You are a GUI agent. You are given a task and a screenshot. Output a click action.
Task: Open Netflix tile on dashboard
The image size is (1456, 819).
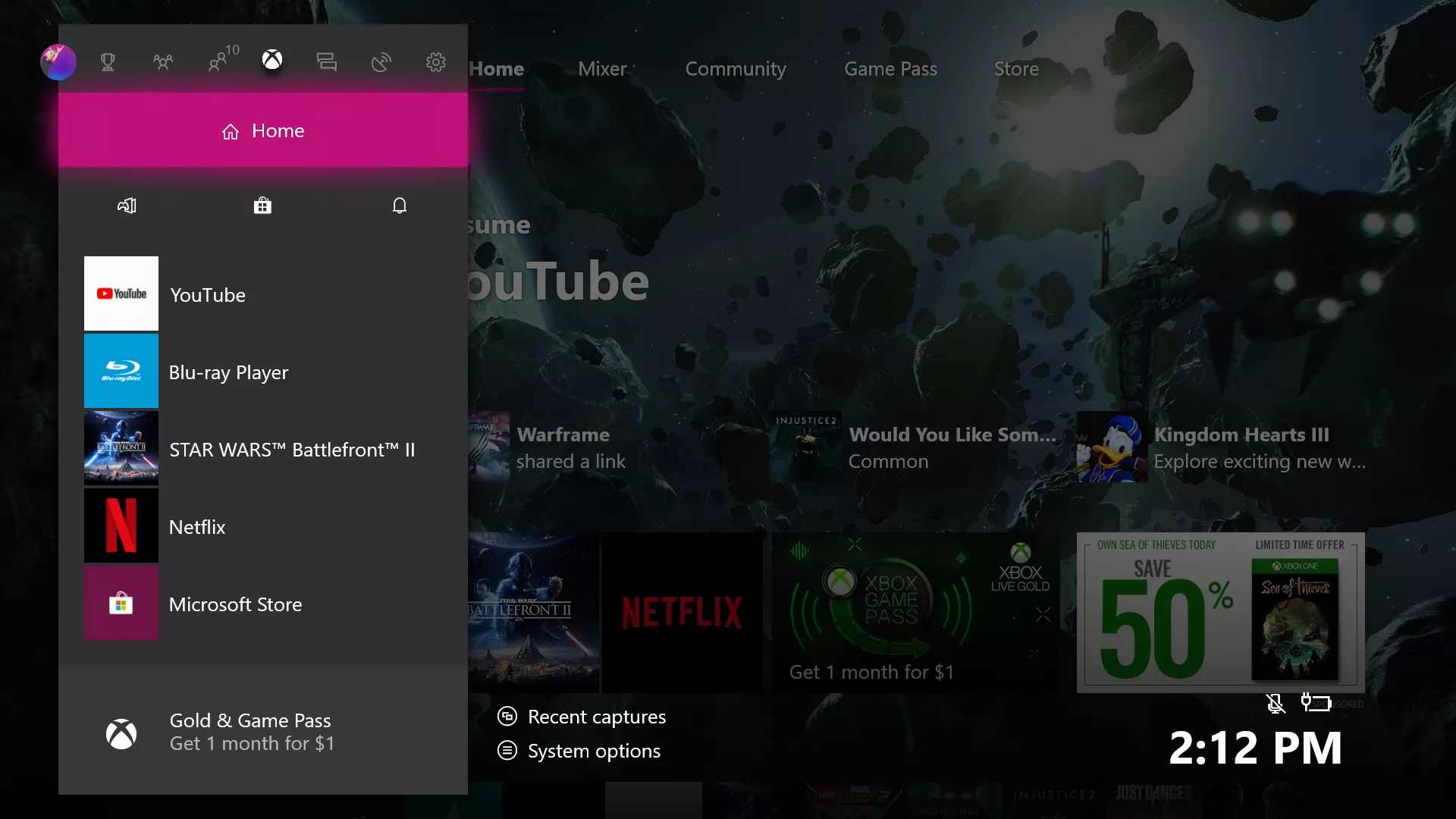click(x=682, y=613)
